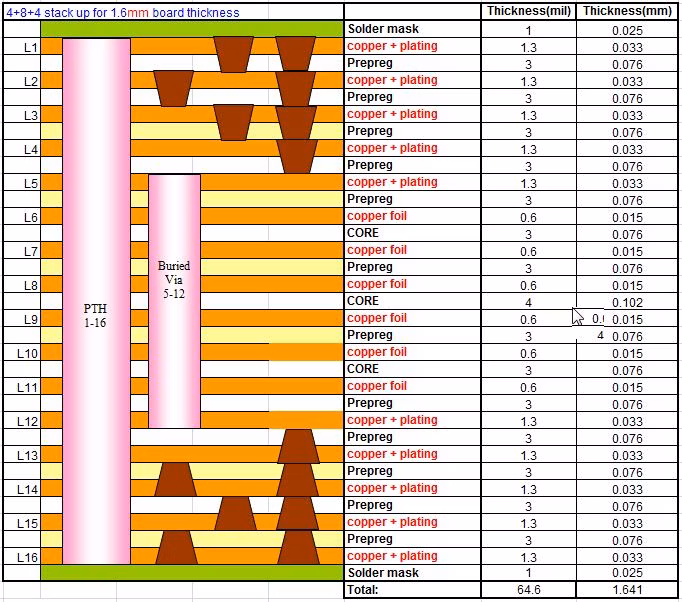682x602 pixels.
Task: Select the L8 layer label cell
Action: coord(22,284)
